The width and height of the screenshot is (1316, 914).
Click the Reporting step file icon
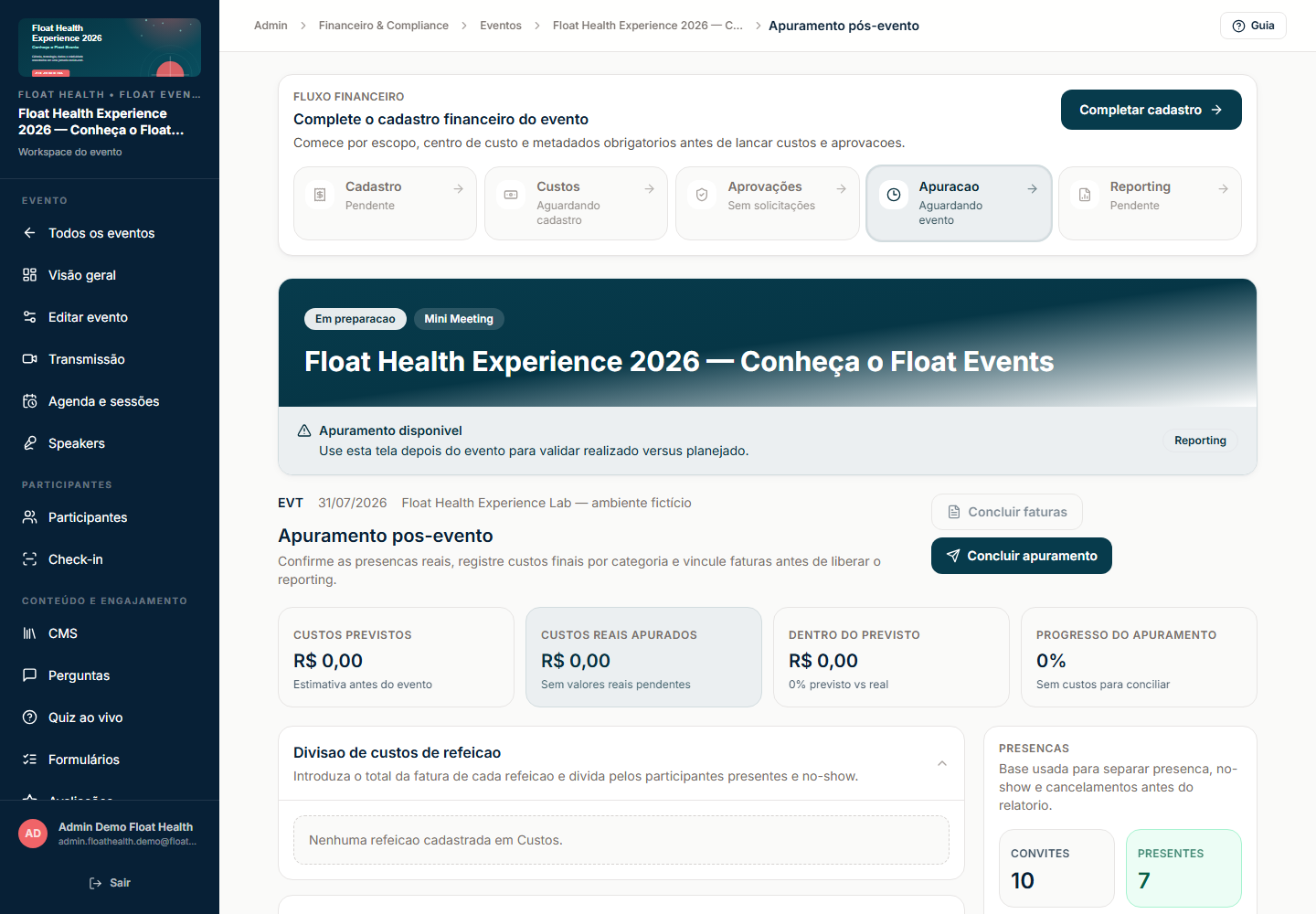coord(1085,195)
